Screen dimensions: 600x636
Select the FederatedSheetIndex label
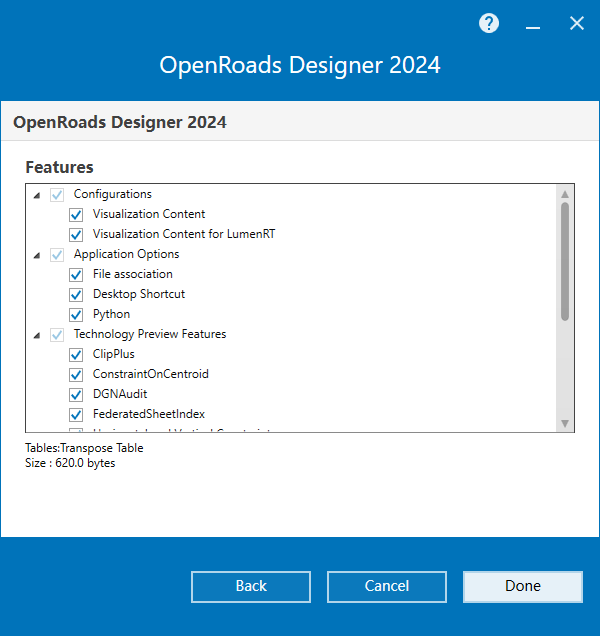pyautogui.click(x=149, y=414)
